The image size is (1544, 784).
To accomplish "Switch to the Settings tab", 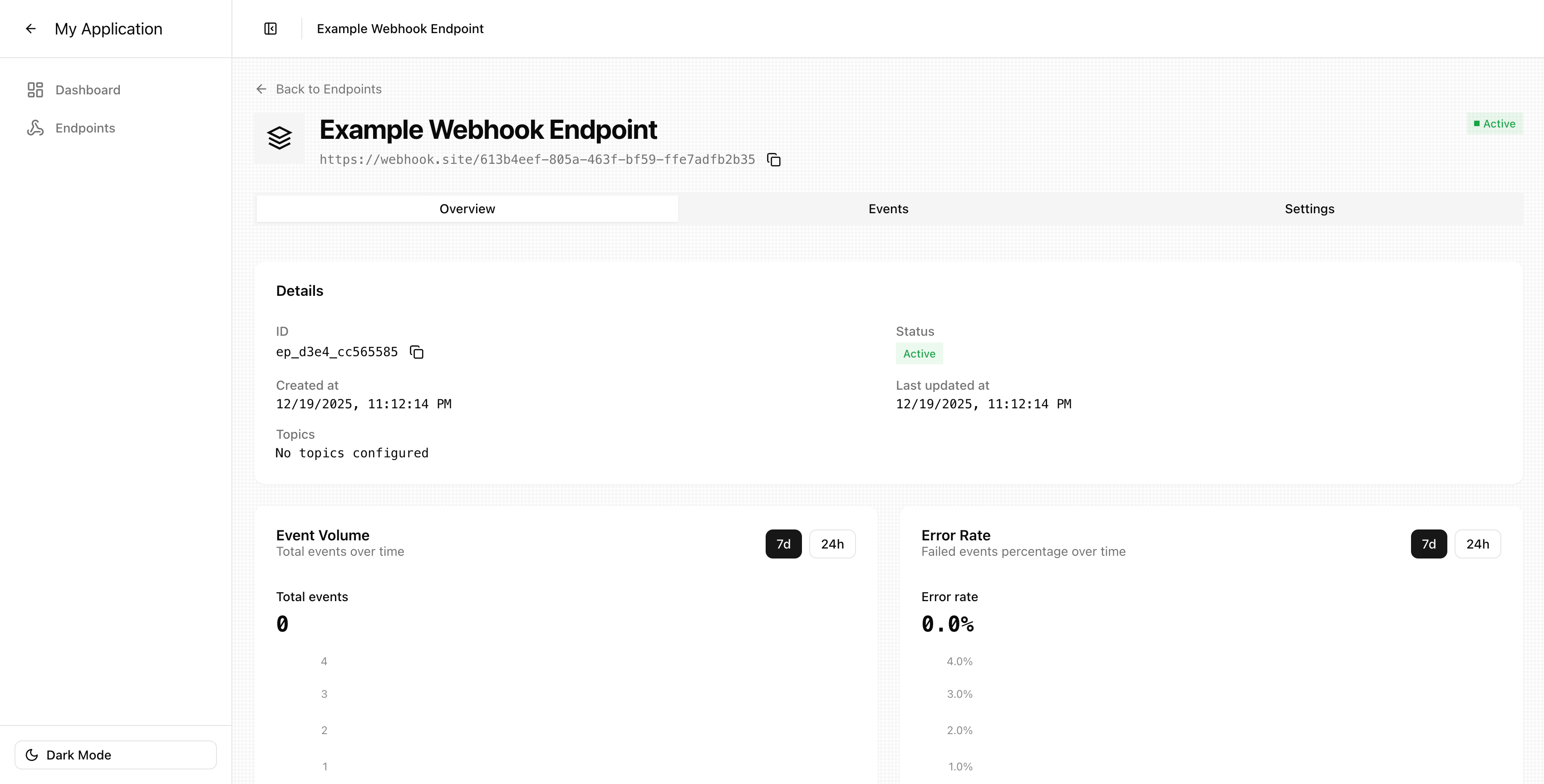I will point(1310,209).
